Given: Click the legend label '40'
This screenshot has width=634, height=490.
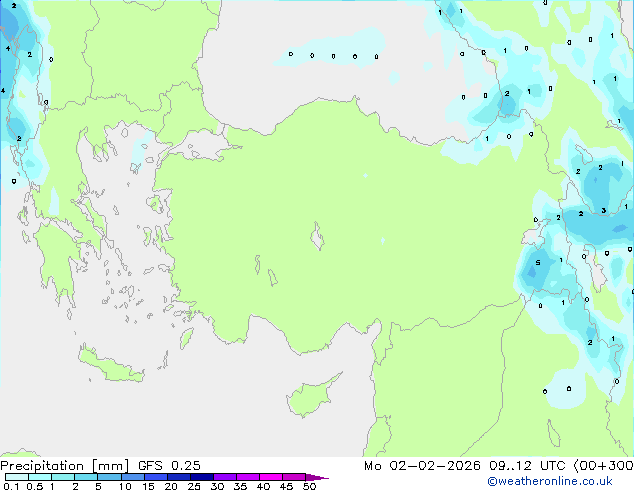Looking at the screenshot, I should tap(264, 486).
